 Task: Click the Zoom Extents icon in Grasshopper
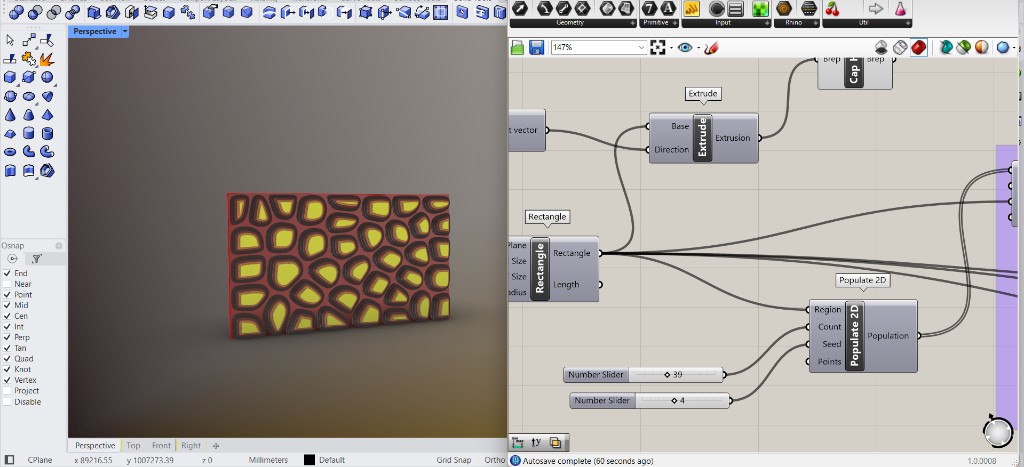pyautogui.click(x=658, y=47)
